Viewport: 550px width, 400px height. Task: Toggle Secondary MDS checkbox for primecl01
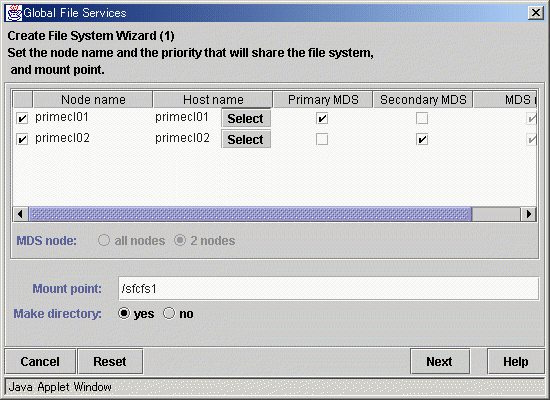point(422,119)
